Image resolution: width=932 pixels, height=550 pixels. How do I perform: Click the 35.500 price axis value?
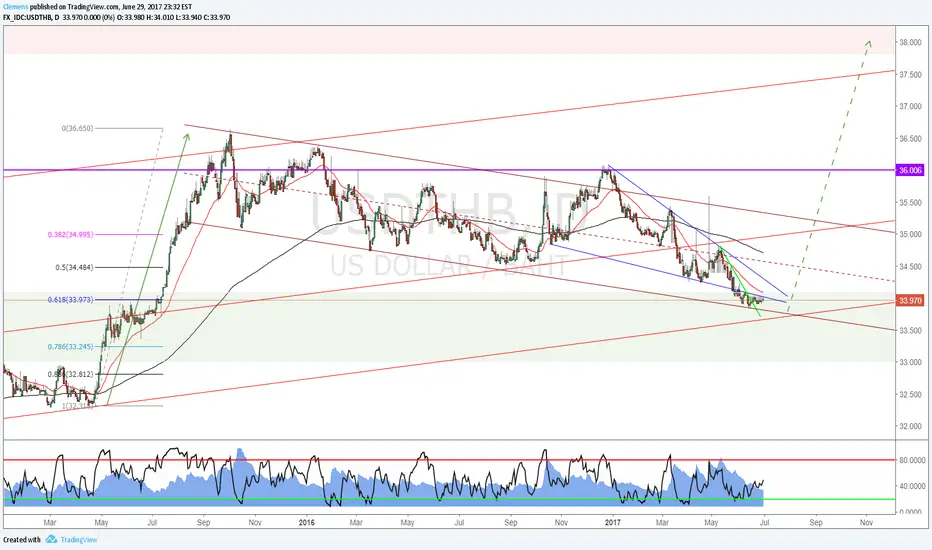click(x=910, y=202)
